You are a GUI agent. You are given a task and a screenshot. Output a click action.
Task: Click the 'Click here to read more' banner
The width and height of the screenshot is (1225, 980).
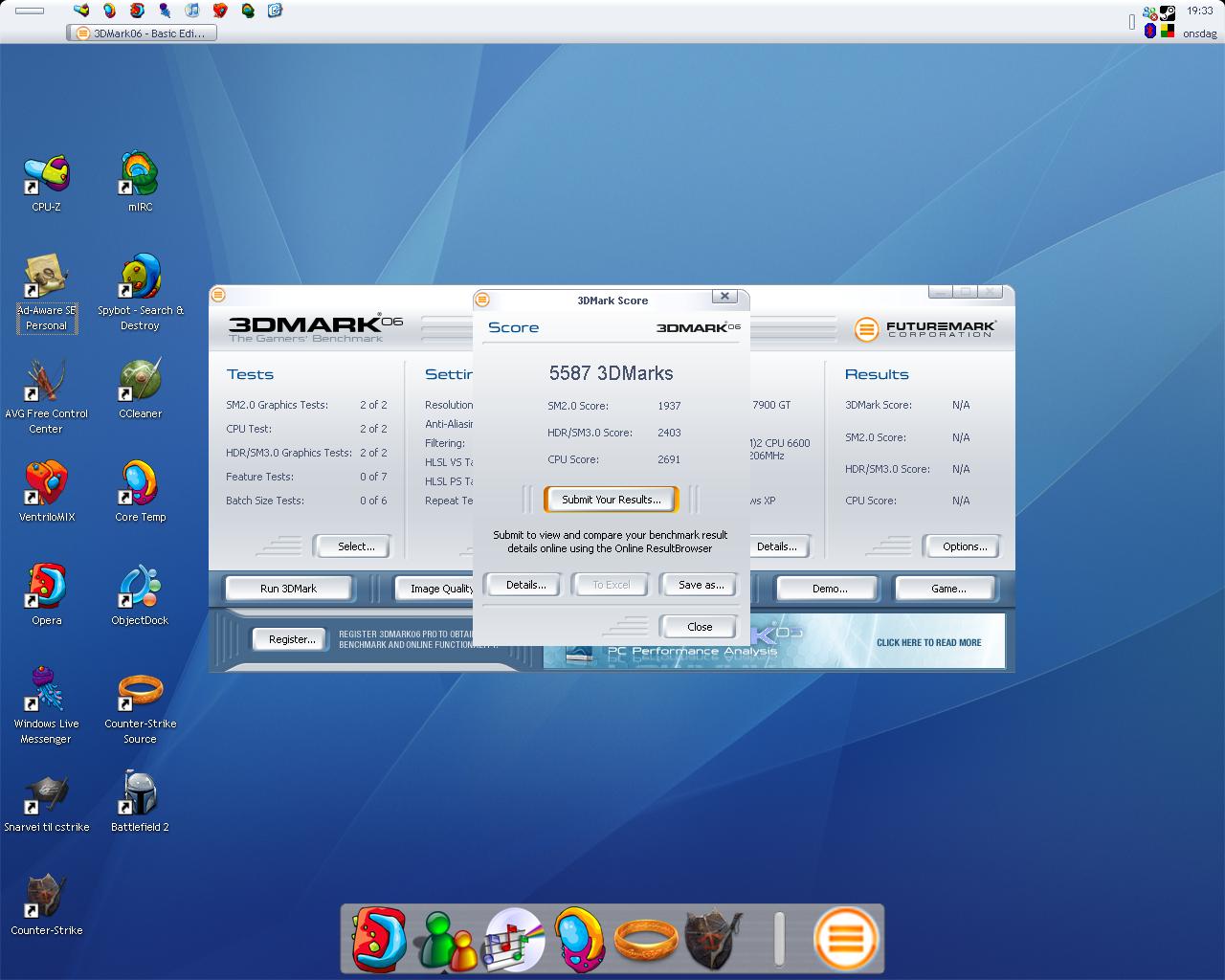(928, 642)
